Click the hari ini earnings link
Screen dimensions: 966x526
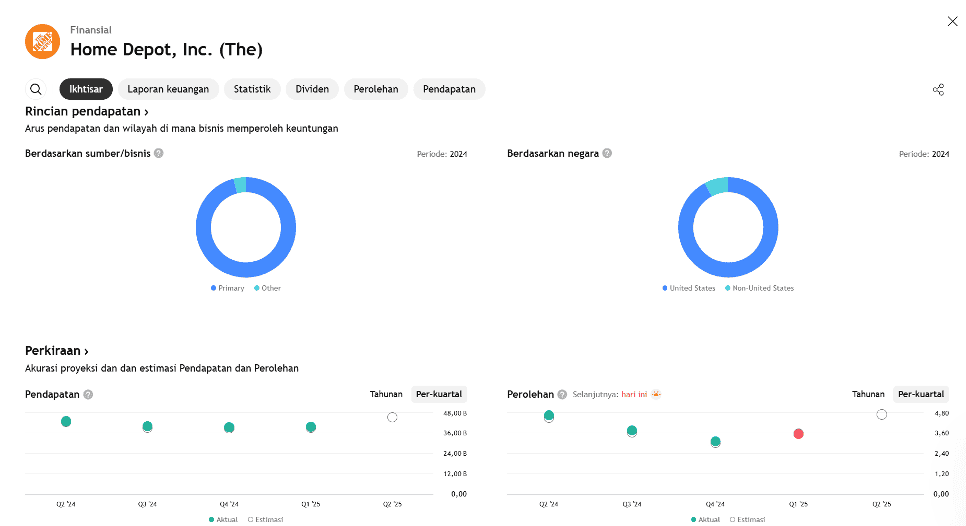point(634,395)
